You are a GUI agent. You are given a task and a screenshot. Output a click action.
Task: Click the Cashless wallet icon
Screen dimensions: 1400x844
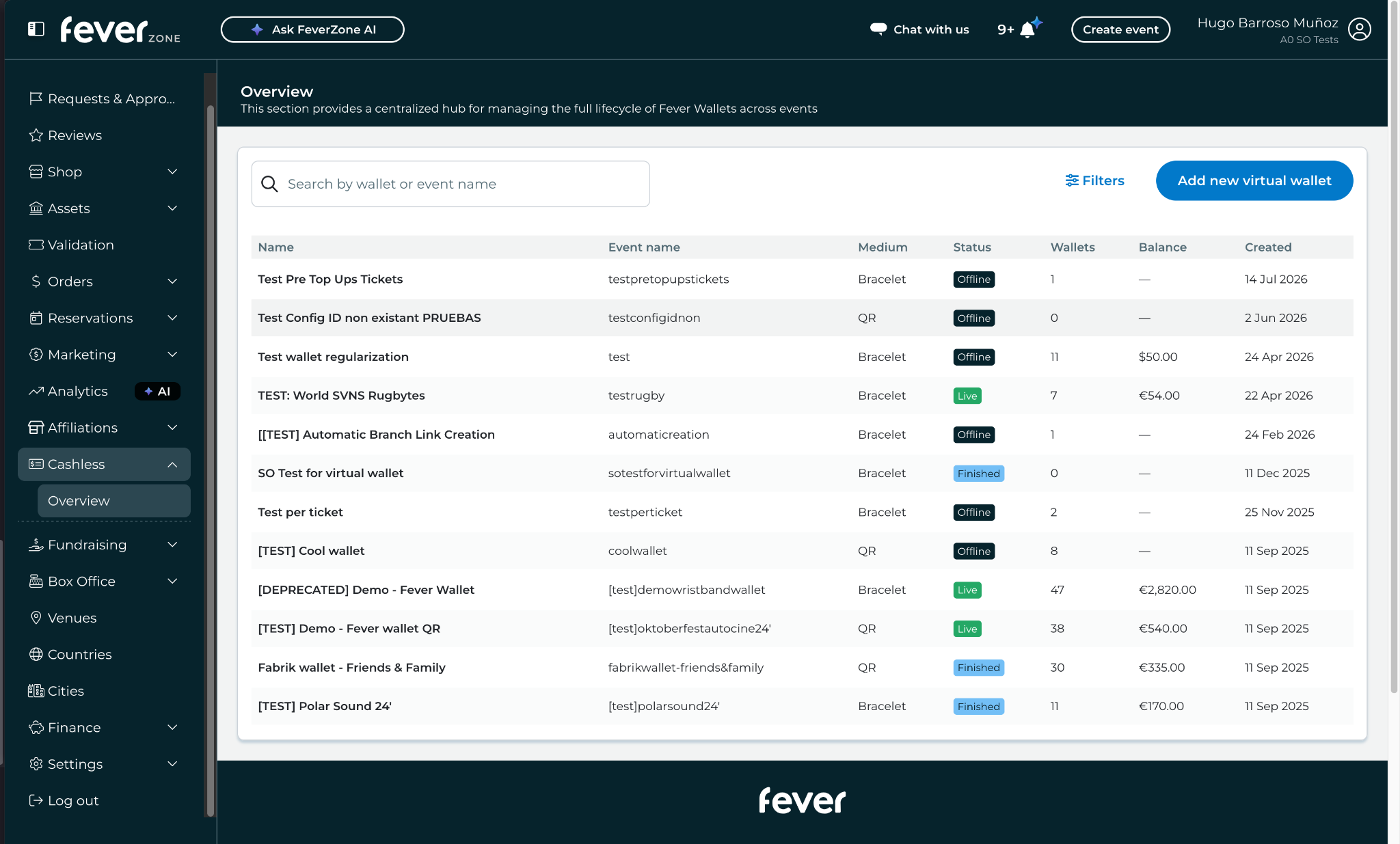coord(36,464)
